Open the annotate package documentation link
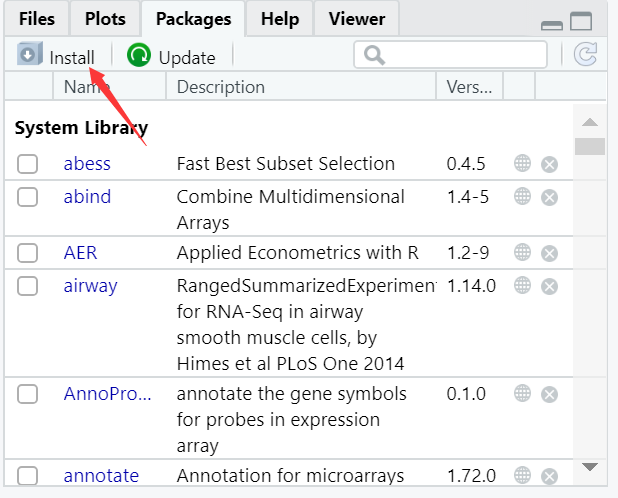 (101, 476)
